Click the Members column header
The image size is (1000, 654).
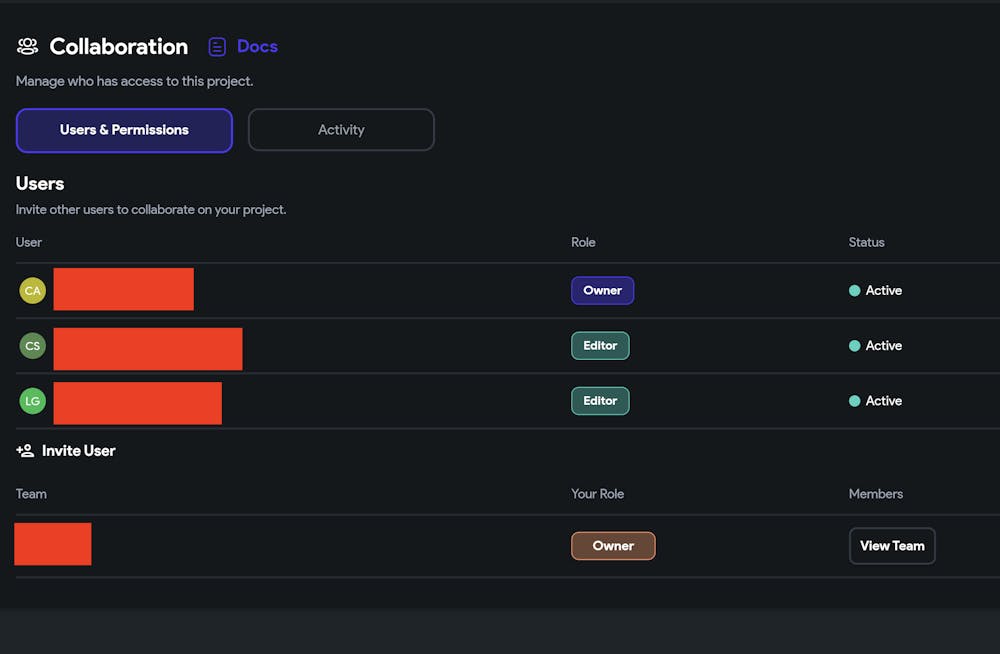point(876,494)
